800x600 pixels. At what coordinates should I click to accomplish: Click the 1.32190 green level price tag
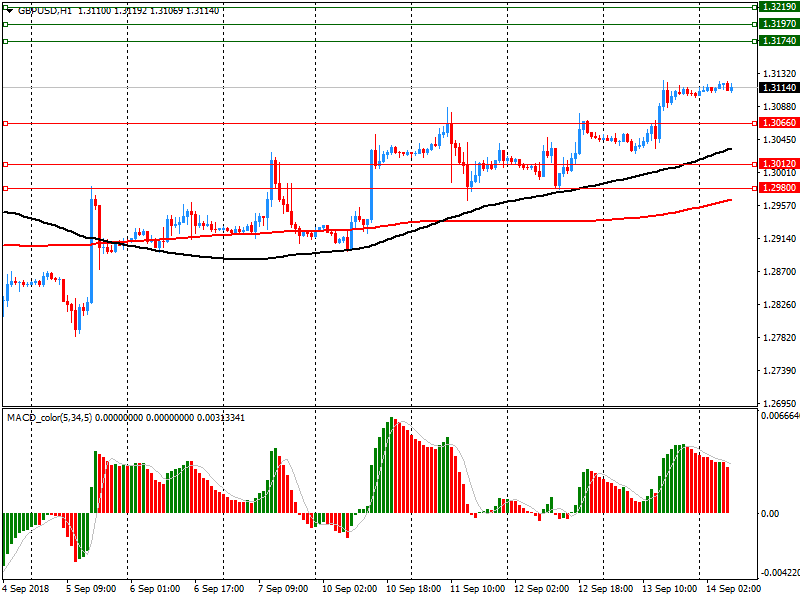click(779, 7)
